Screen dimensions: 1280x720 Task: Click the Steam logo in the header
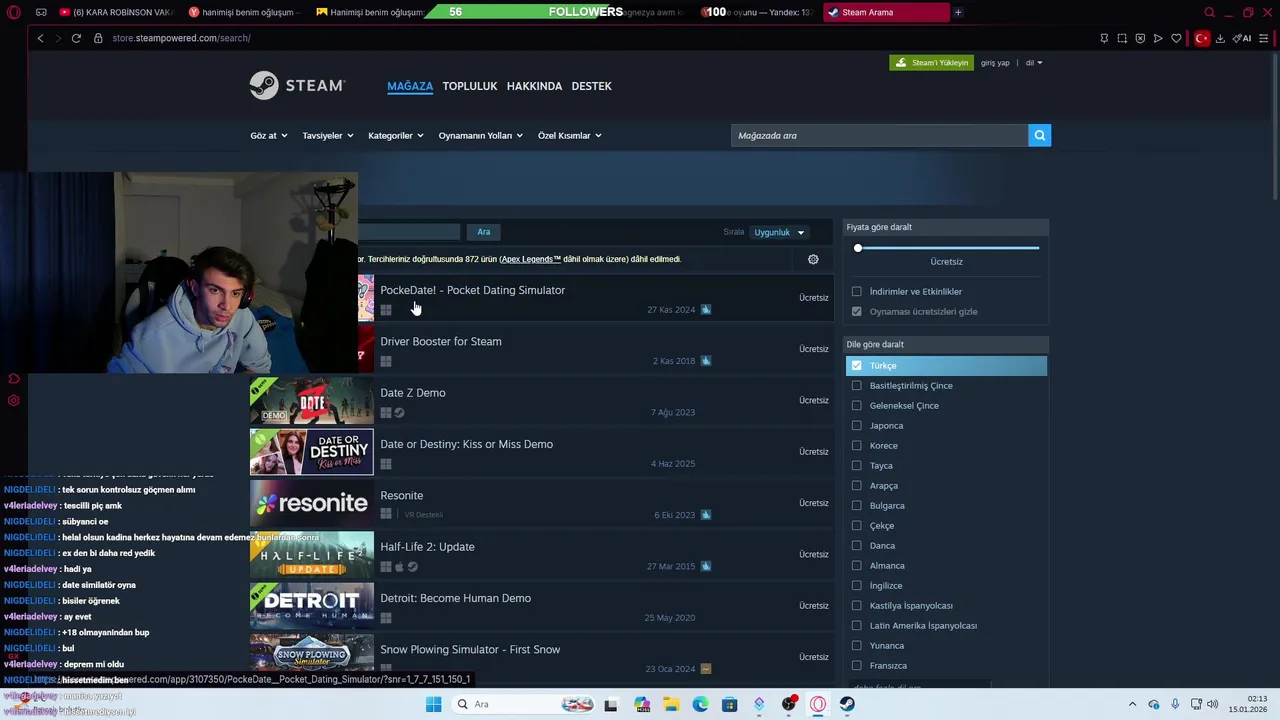[297, 86]
